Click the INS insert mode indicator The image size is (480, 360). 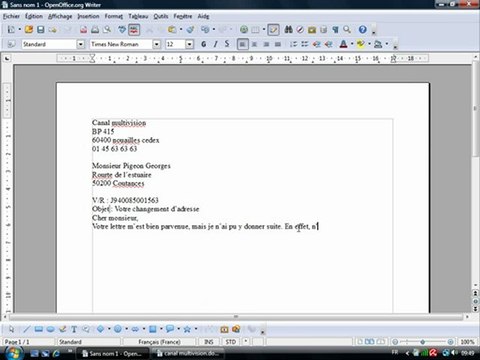click(209, 342)
